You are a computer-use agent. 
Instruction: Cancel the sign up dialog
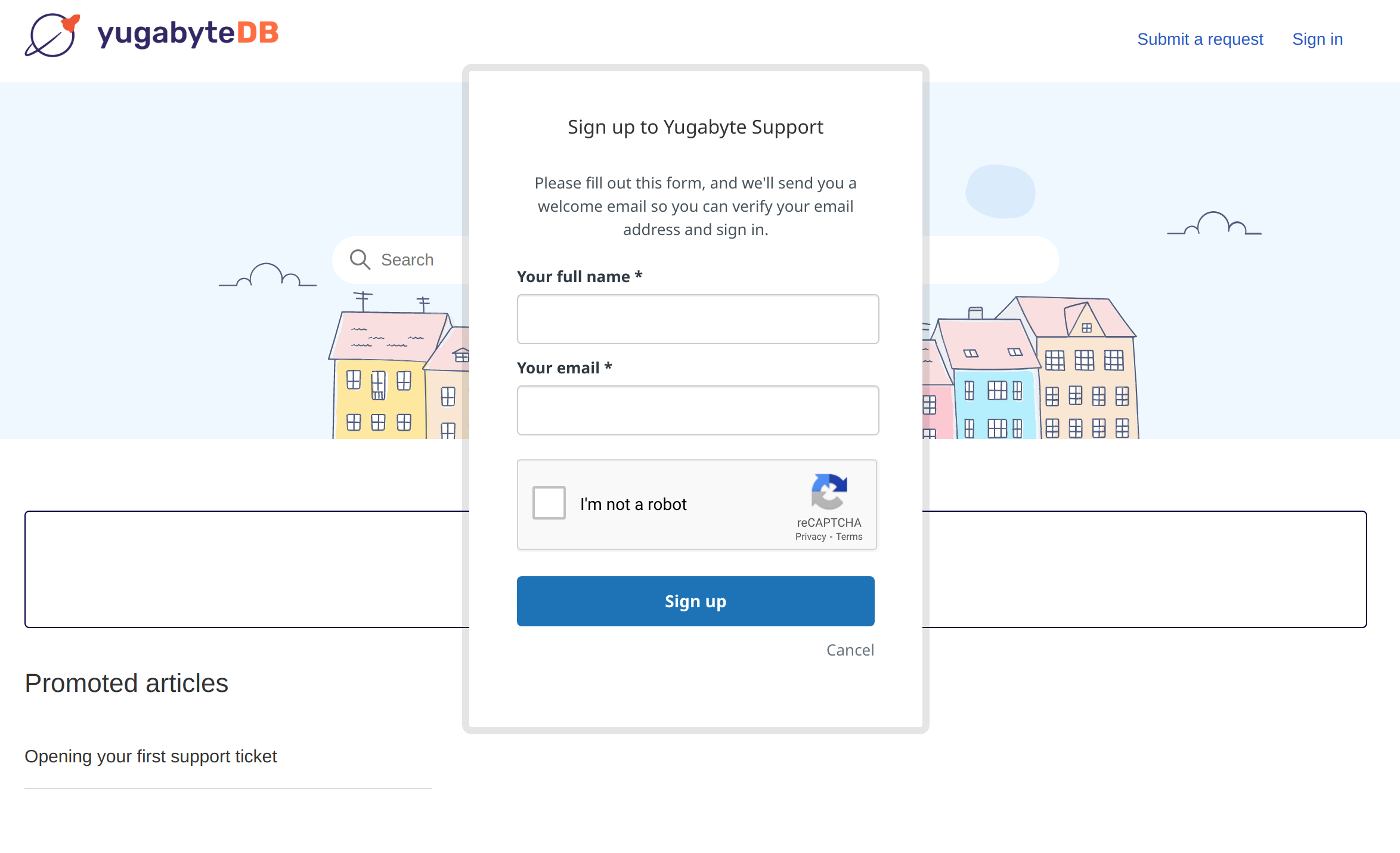850,650
